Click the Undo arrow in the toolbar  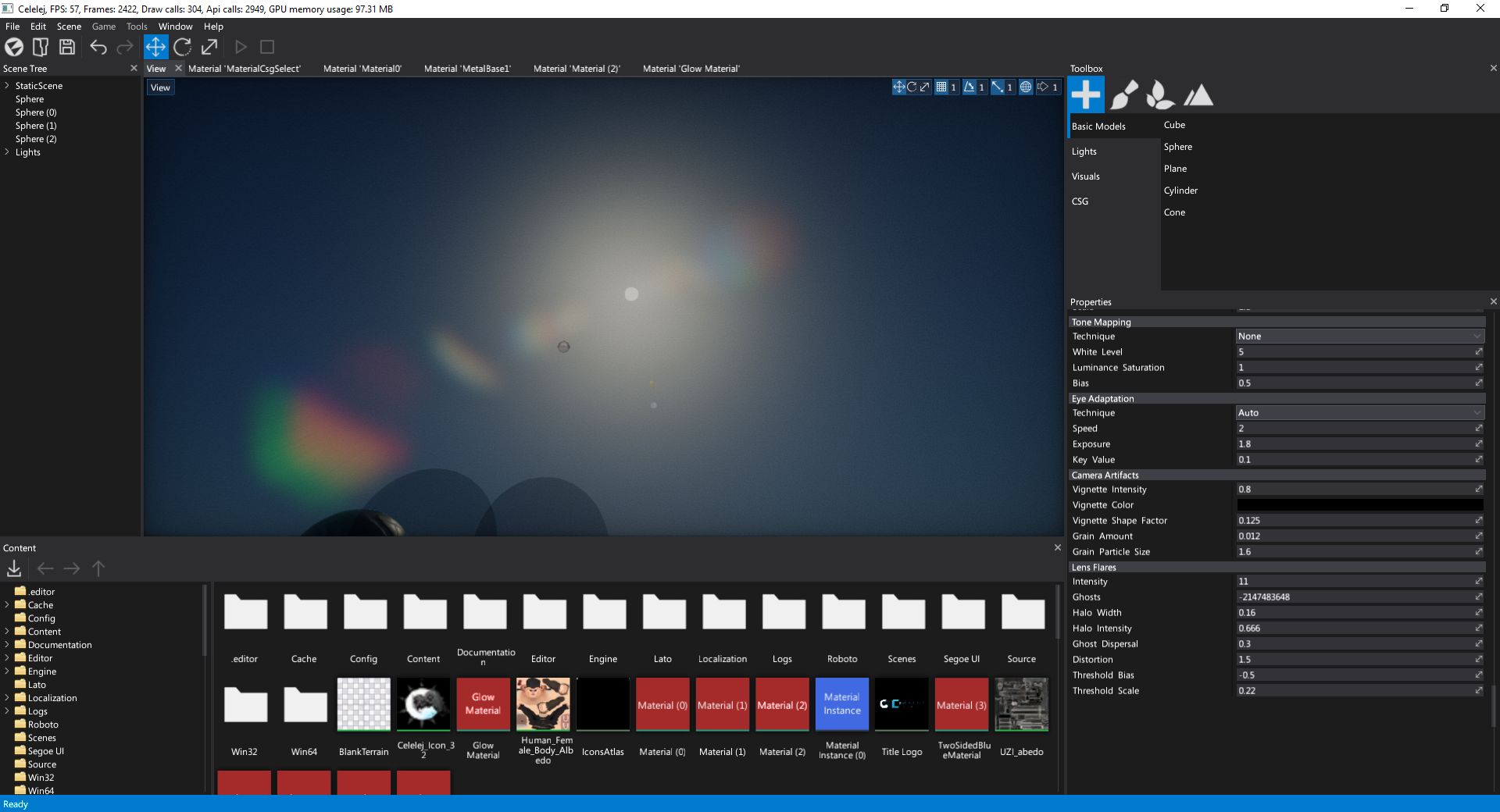(98, 47)
